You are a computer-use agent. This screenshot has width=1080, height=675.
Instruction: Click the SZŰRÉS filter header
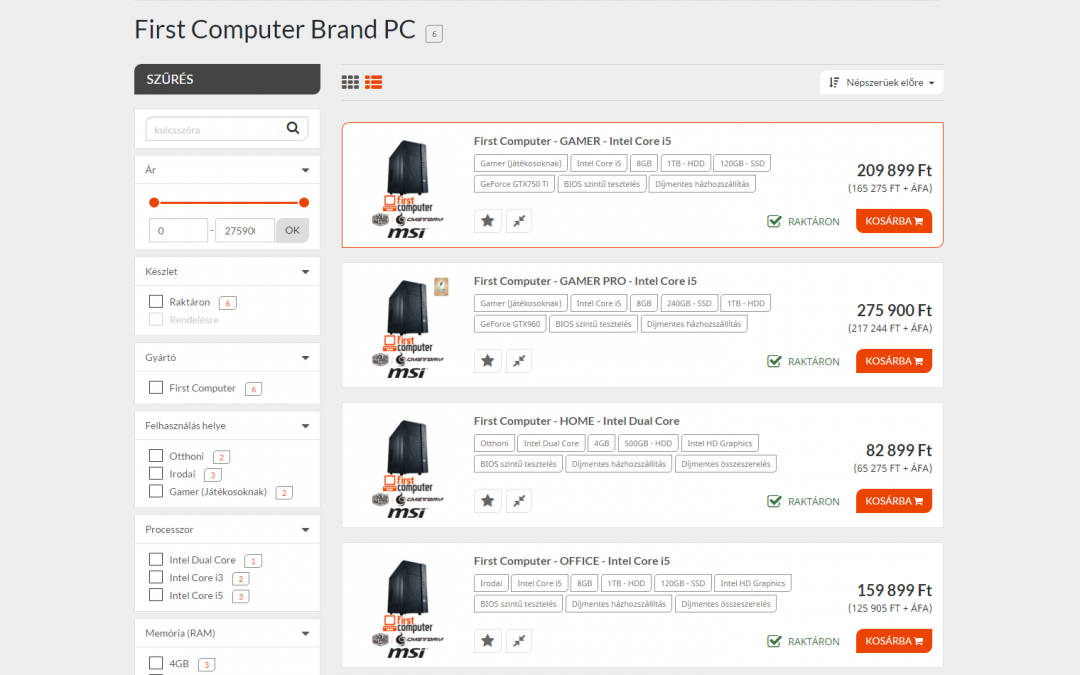pos(227,79)
